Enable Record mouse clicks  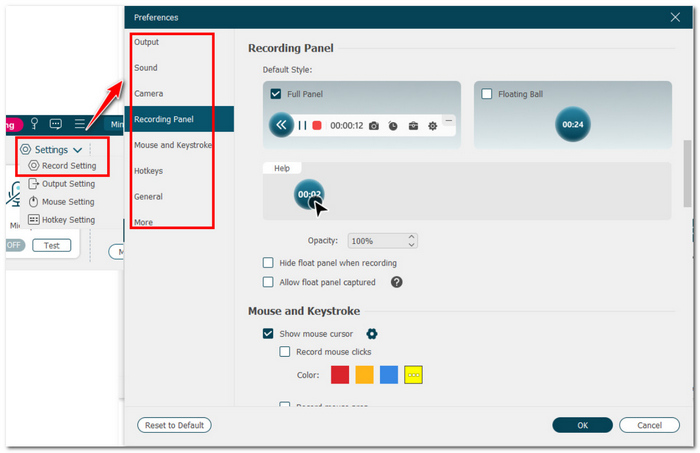[284, 352]
